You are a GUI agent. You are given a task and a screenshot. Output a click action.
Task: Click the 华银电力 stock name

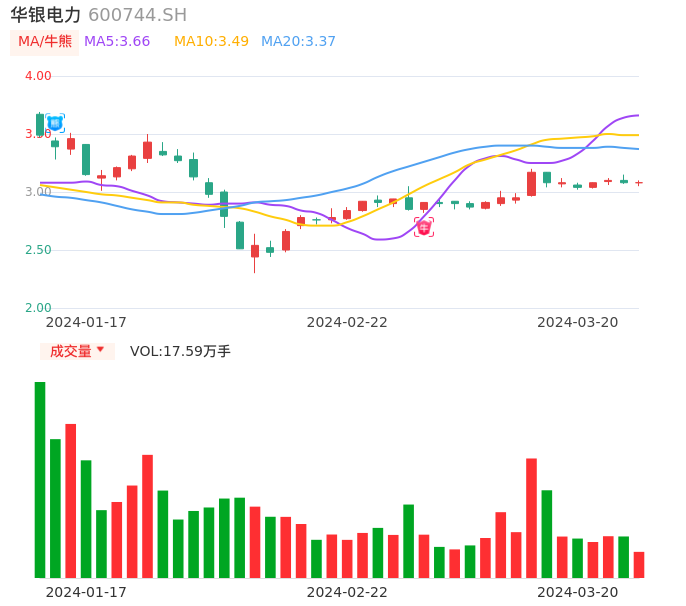pyautogui.click(x=46, y=15)
